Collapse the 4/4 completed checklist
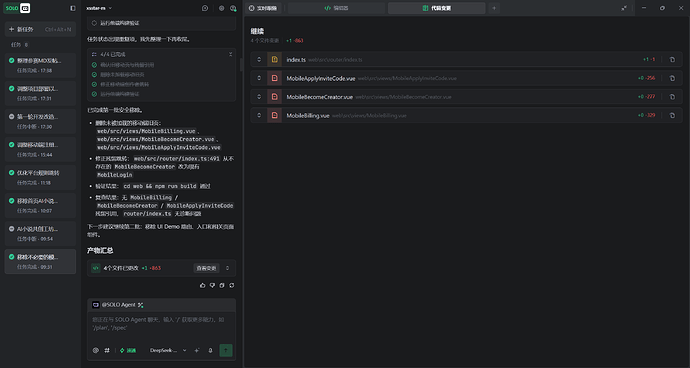The image size is (690, 368). (231, 54)
